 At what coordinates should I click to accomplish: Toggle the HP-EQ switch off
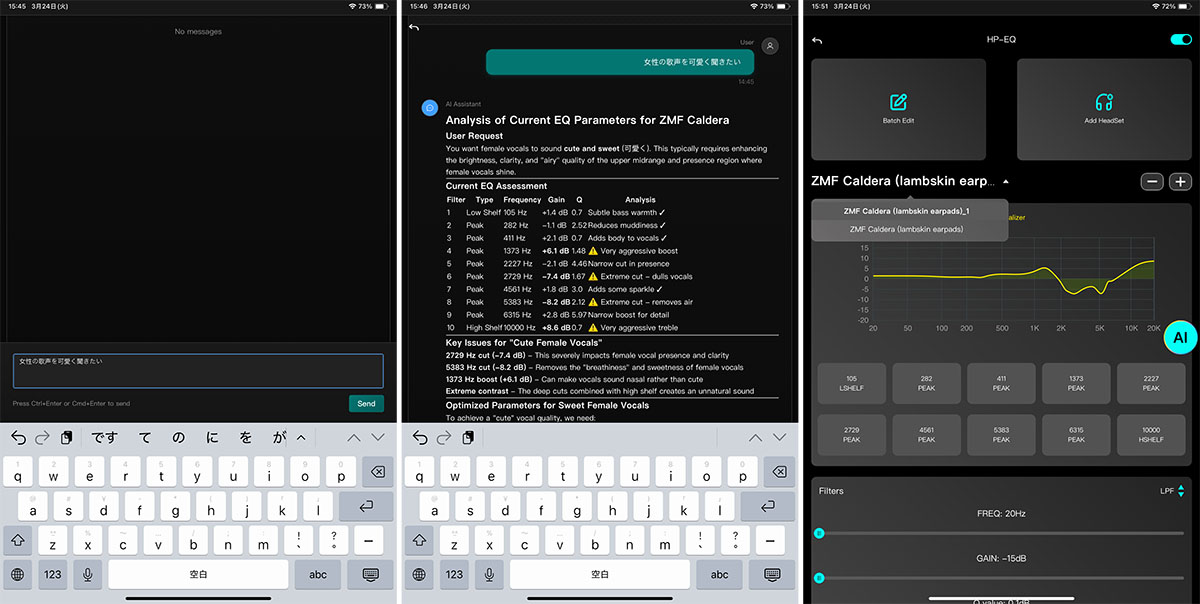click(x=1180, y=40)
